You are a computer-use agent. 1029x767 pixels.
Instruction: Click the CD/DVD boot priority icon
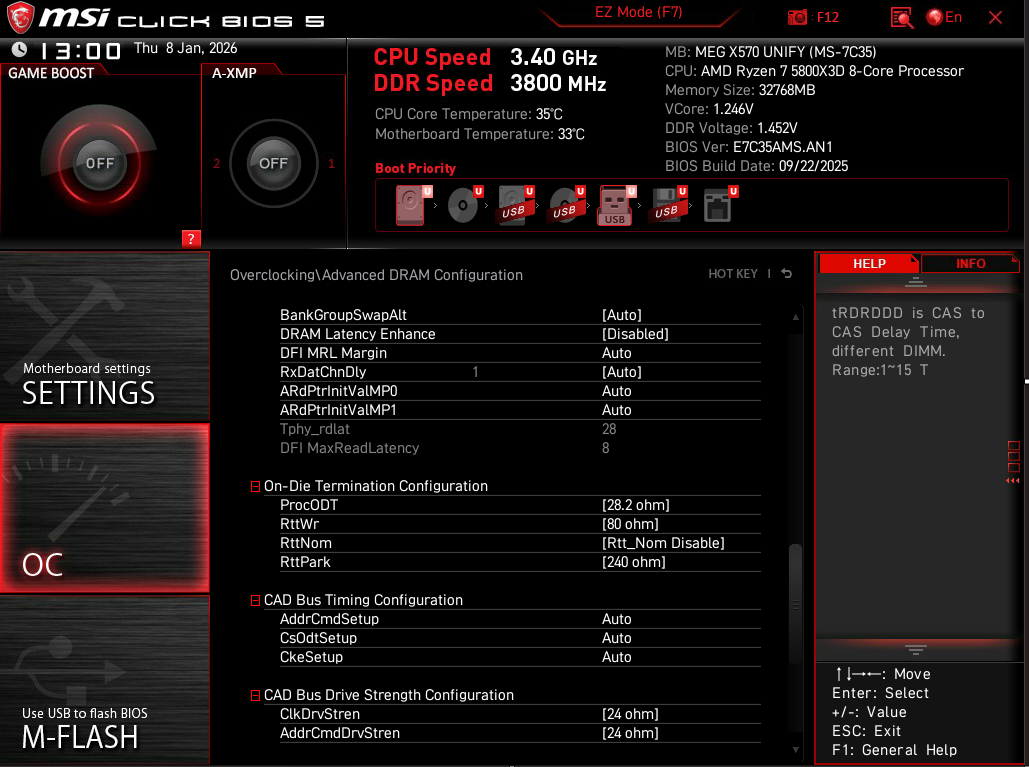(463, 205)
